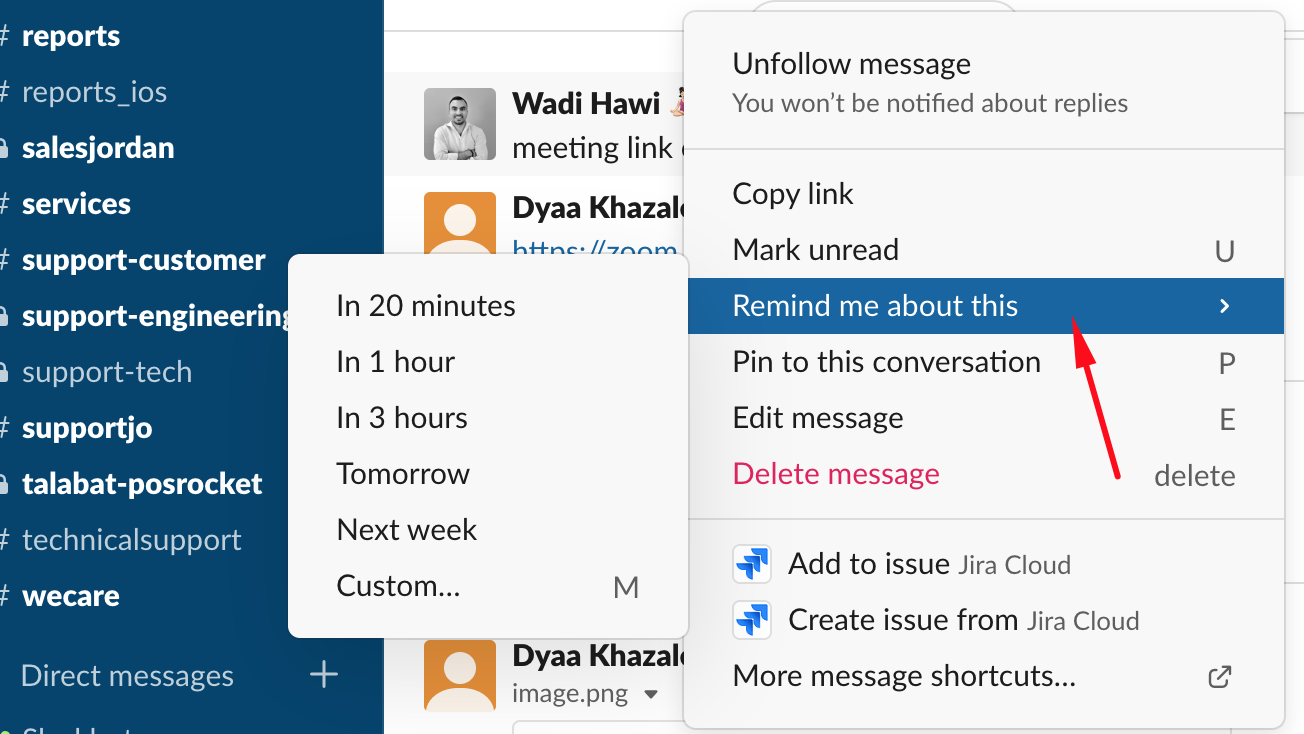Click Dyaa Khazaleh's orange avatar next to image.png
The height and width of the screenshot is (734, 1304).
click(x=460, y=675)
